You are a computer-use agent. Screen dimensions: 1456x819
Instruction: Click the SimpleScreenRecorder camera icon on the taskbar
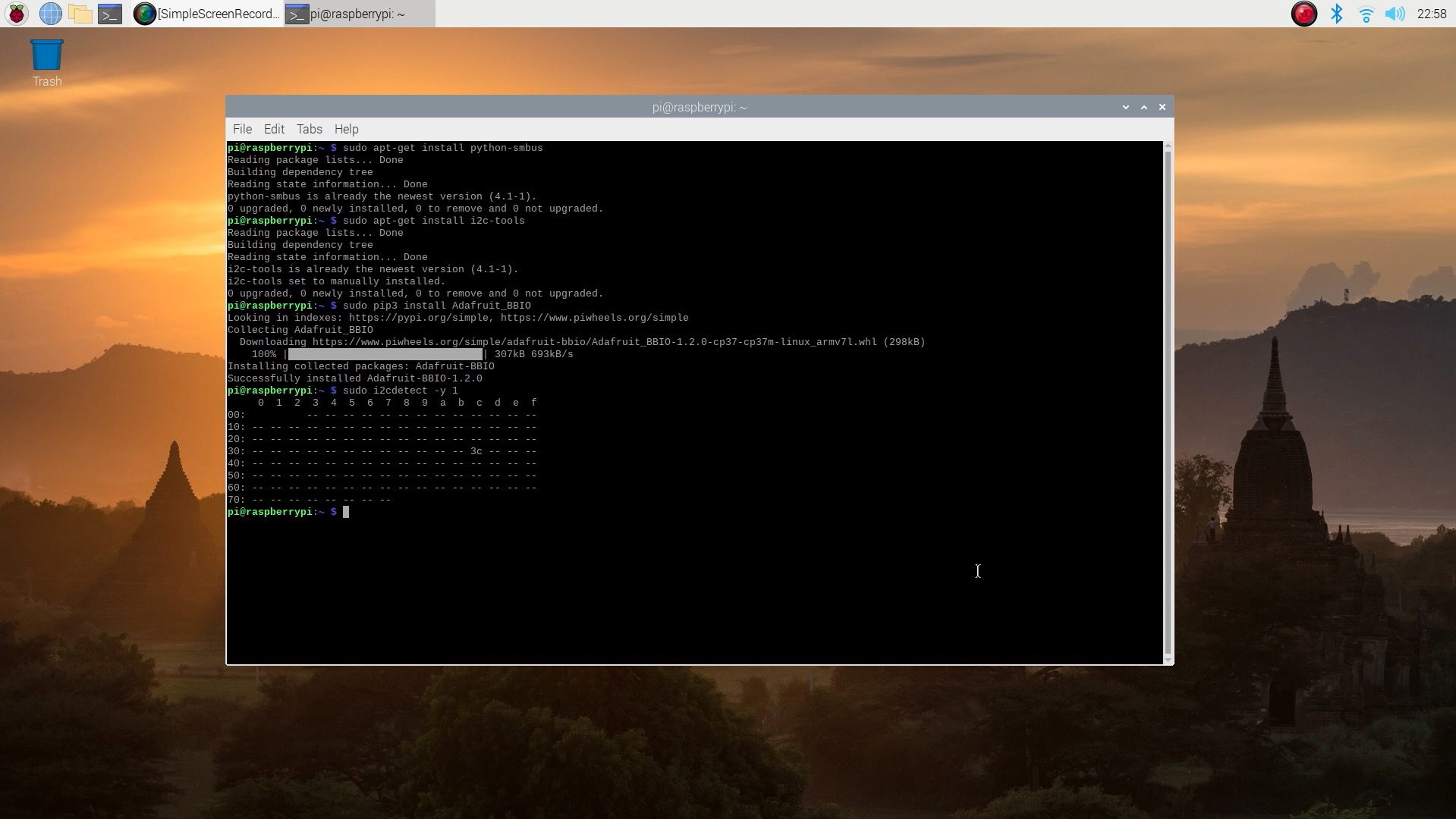coord(145,14)
